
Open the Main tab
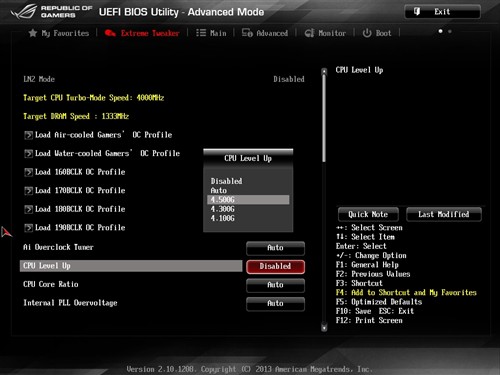[x=211, y=33]
